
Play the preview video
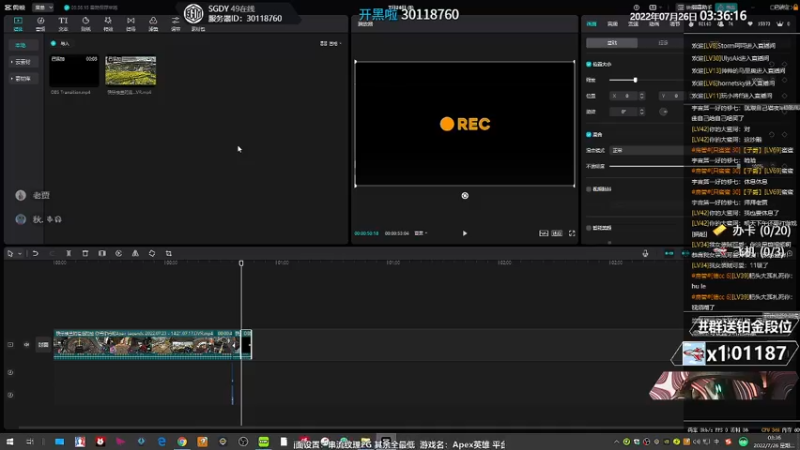pos(465,233)
